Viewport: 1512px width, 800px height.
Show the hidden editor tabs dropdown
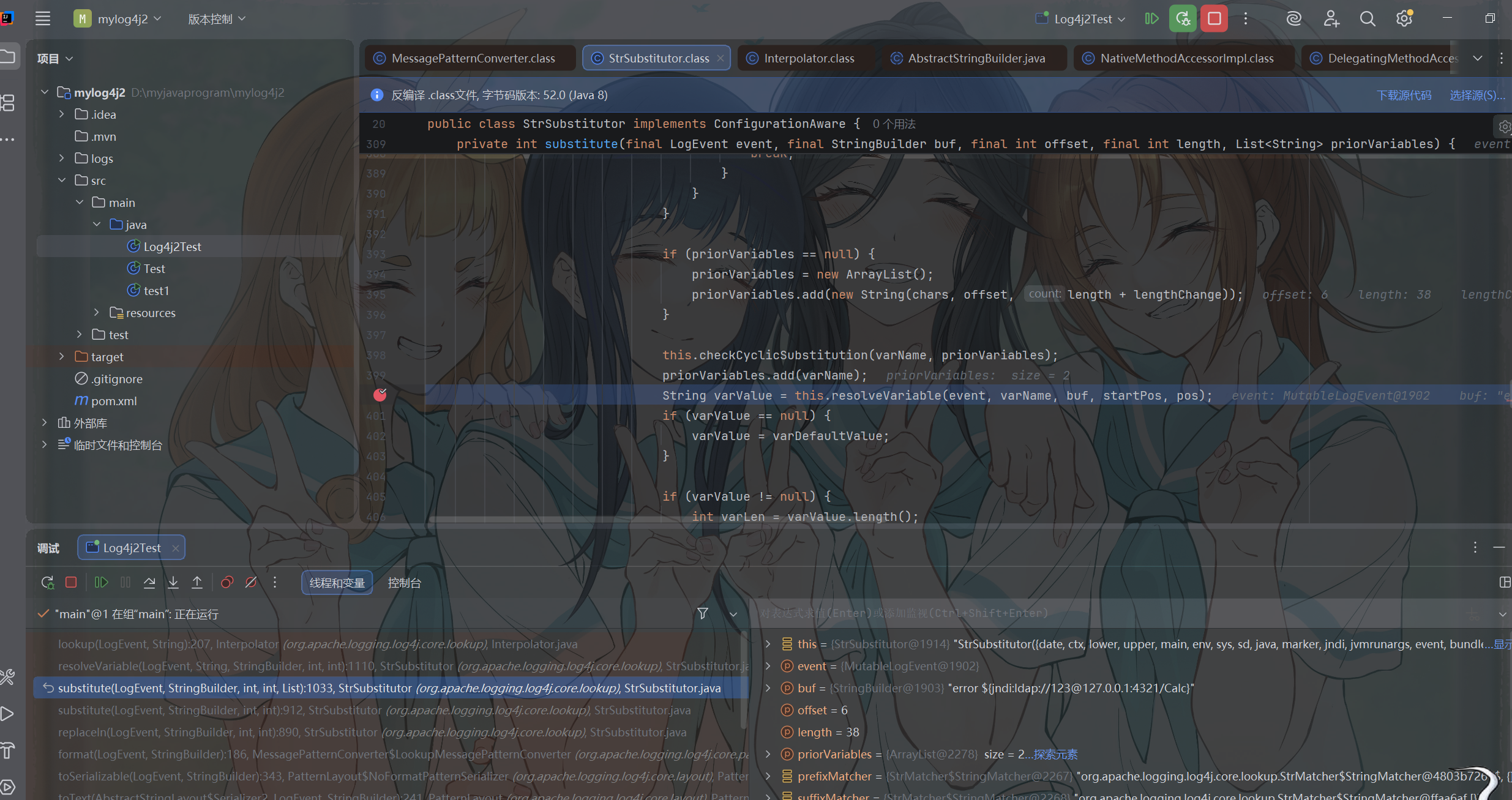coord(1477,58)
